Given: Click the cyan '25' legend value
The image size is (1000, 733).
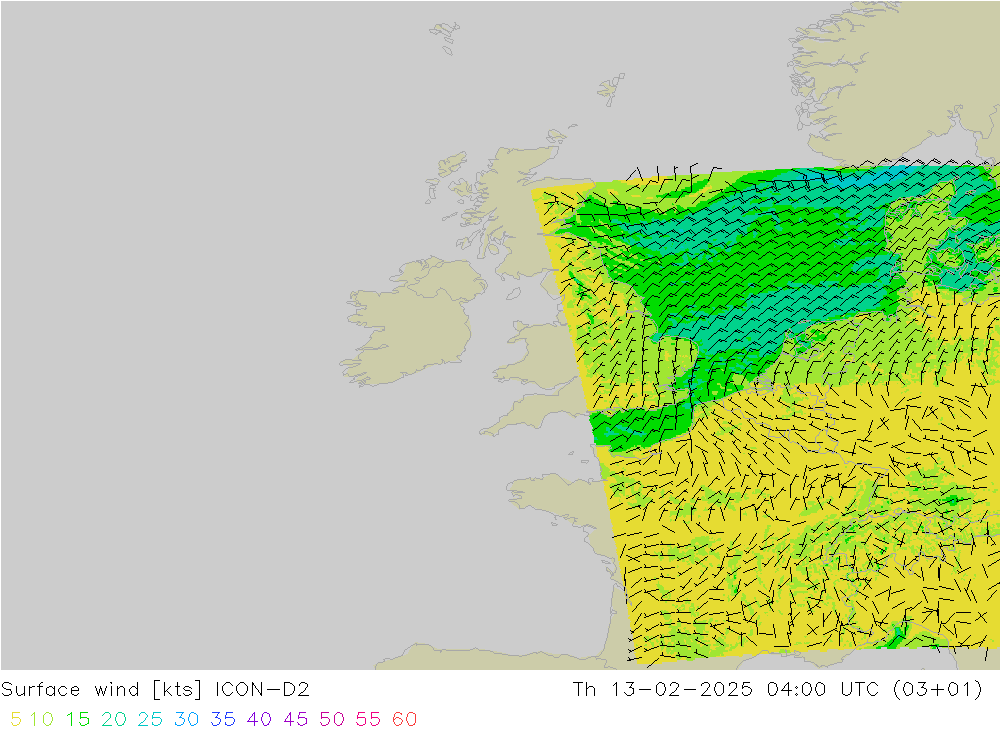Looking at the screenshot, I should [x=151, y=719].
